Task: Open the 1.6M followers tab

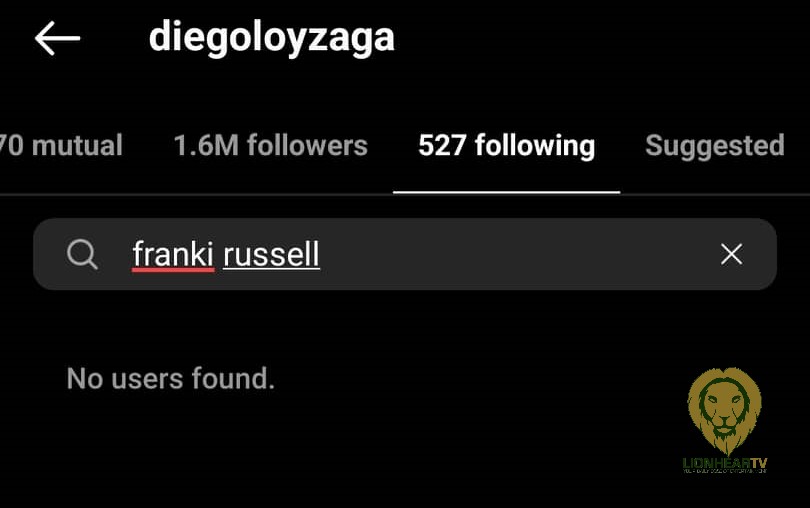Action: [271, 145]
